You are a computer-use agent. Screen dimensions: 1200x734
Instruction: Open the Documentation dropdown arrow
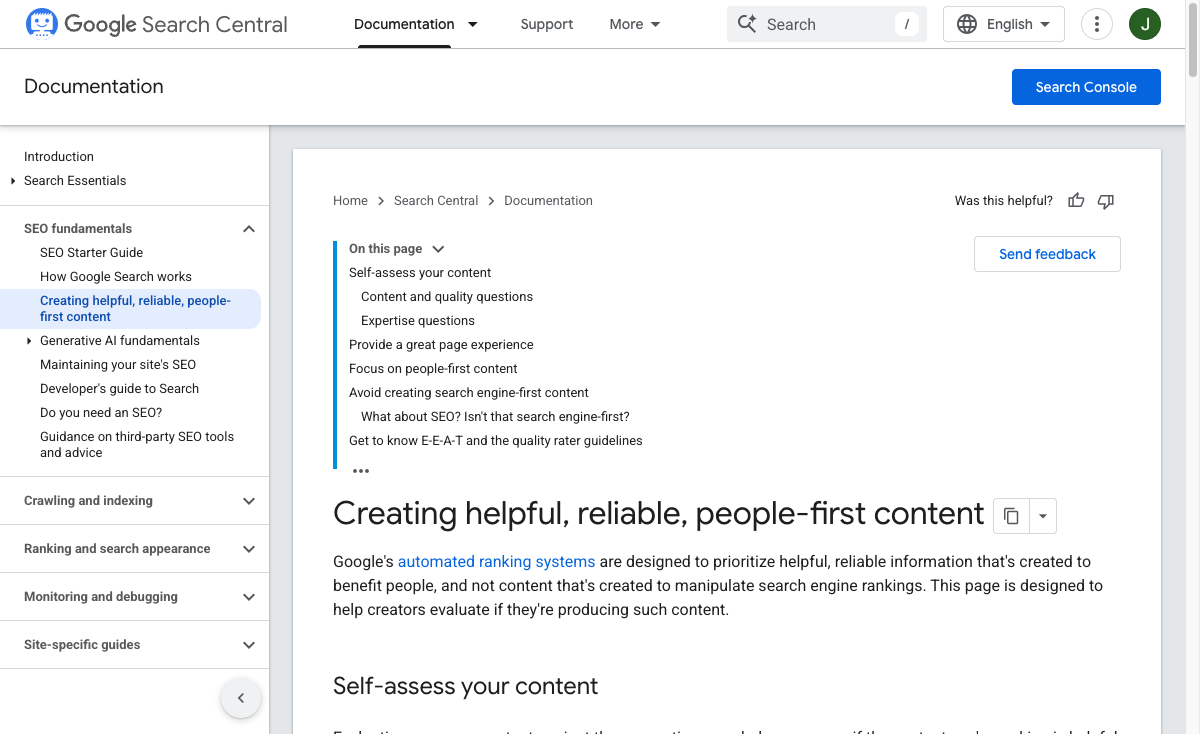click(x=473, y=24)
